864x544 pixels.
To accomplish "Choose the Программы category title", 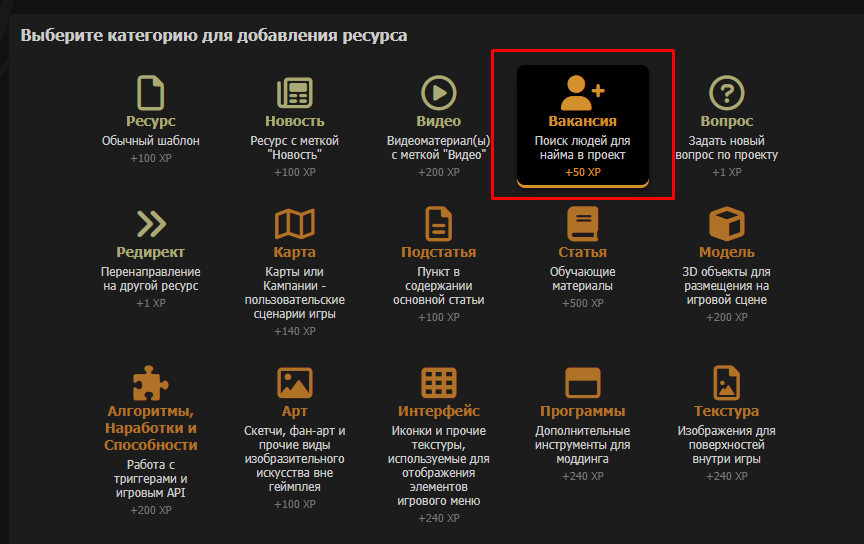I will point(582,411).
